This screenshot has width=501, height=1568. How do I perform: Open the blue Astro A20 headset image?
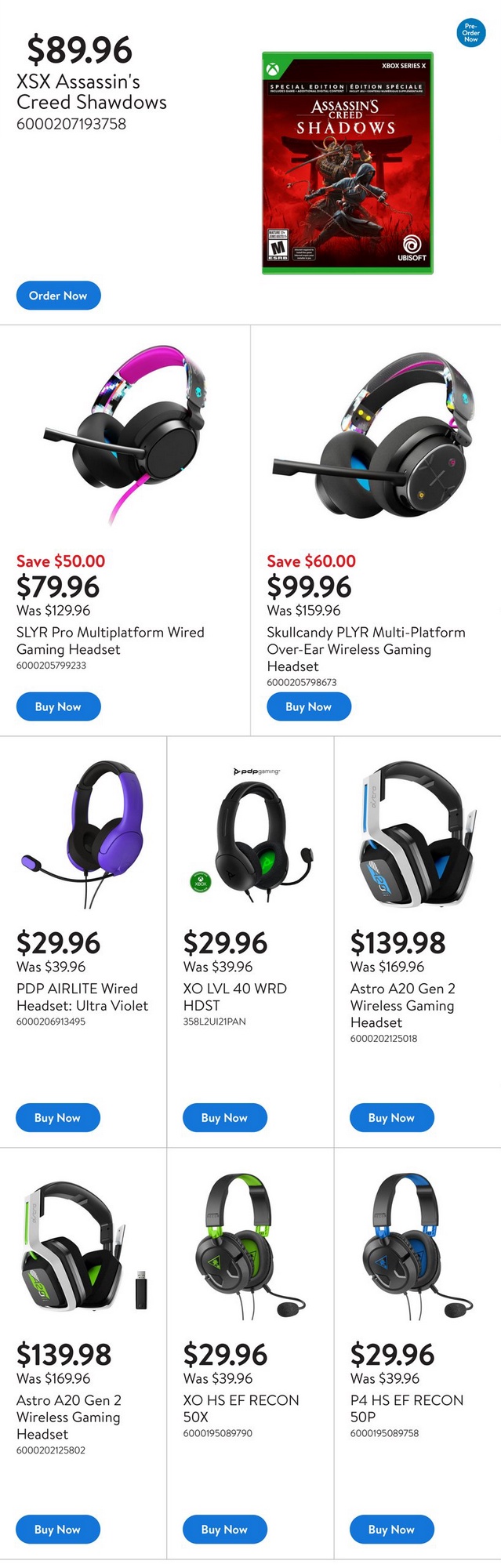pos(416,833)
